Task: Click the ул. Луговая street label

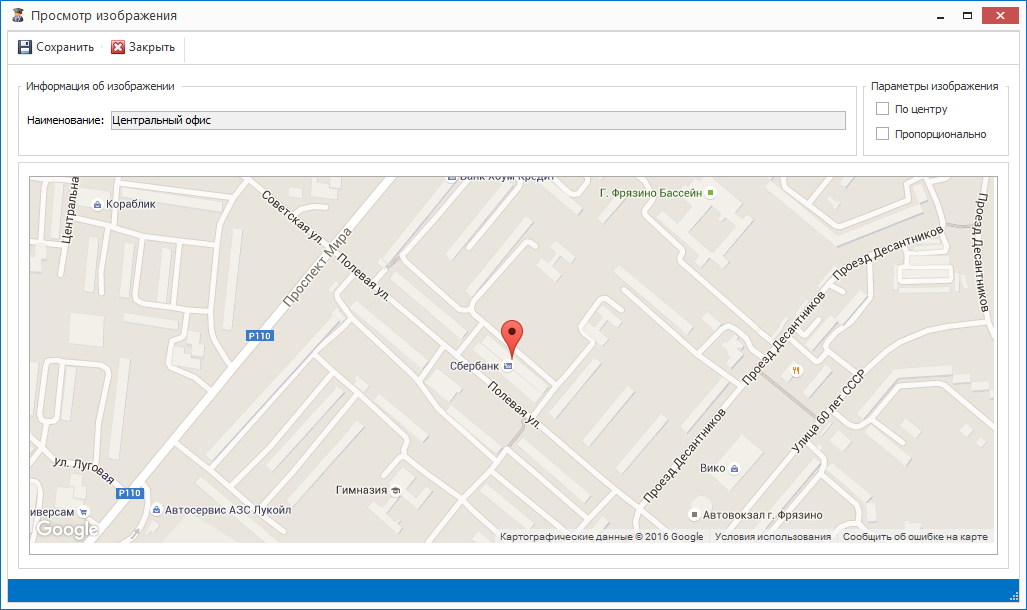Action: pyautogui.click(x=83, y=470)
